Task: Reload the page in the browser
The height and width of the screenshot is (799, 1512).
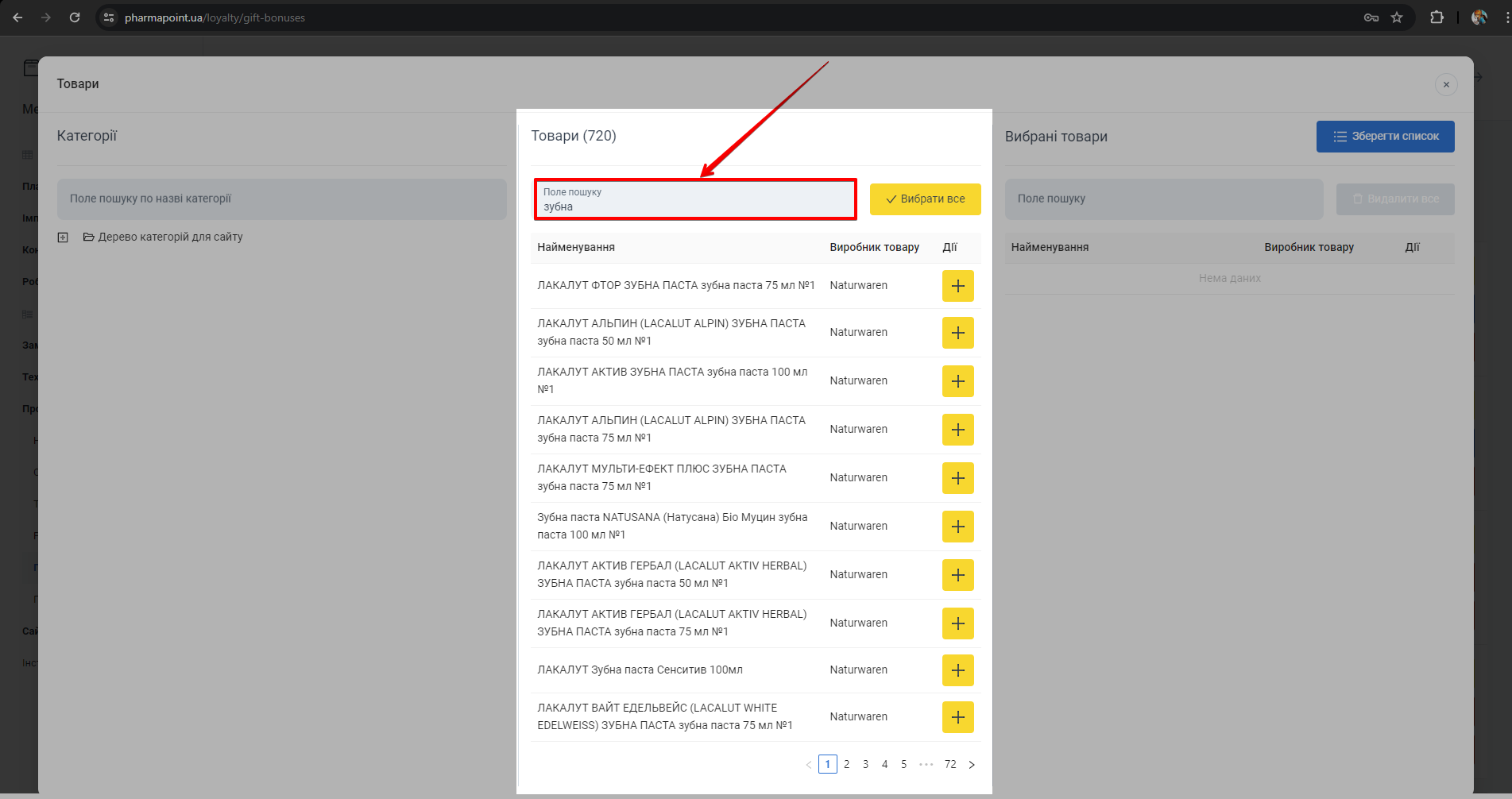Action: tap(75, 17)
